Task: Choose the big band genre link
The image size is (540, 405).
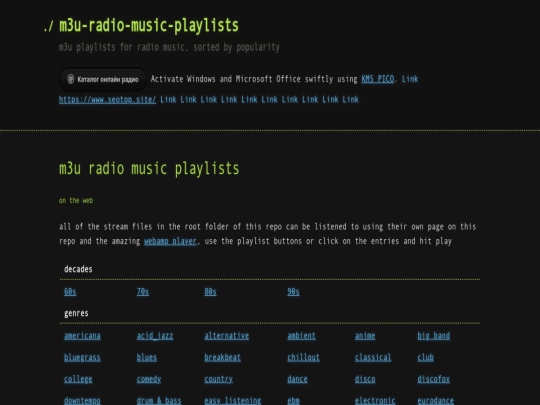Action: (433, 336)
